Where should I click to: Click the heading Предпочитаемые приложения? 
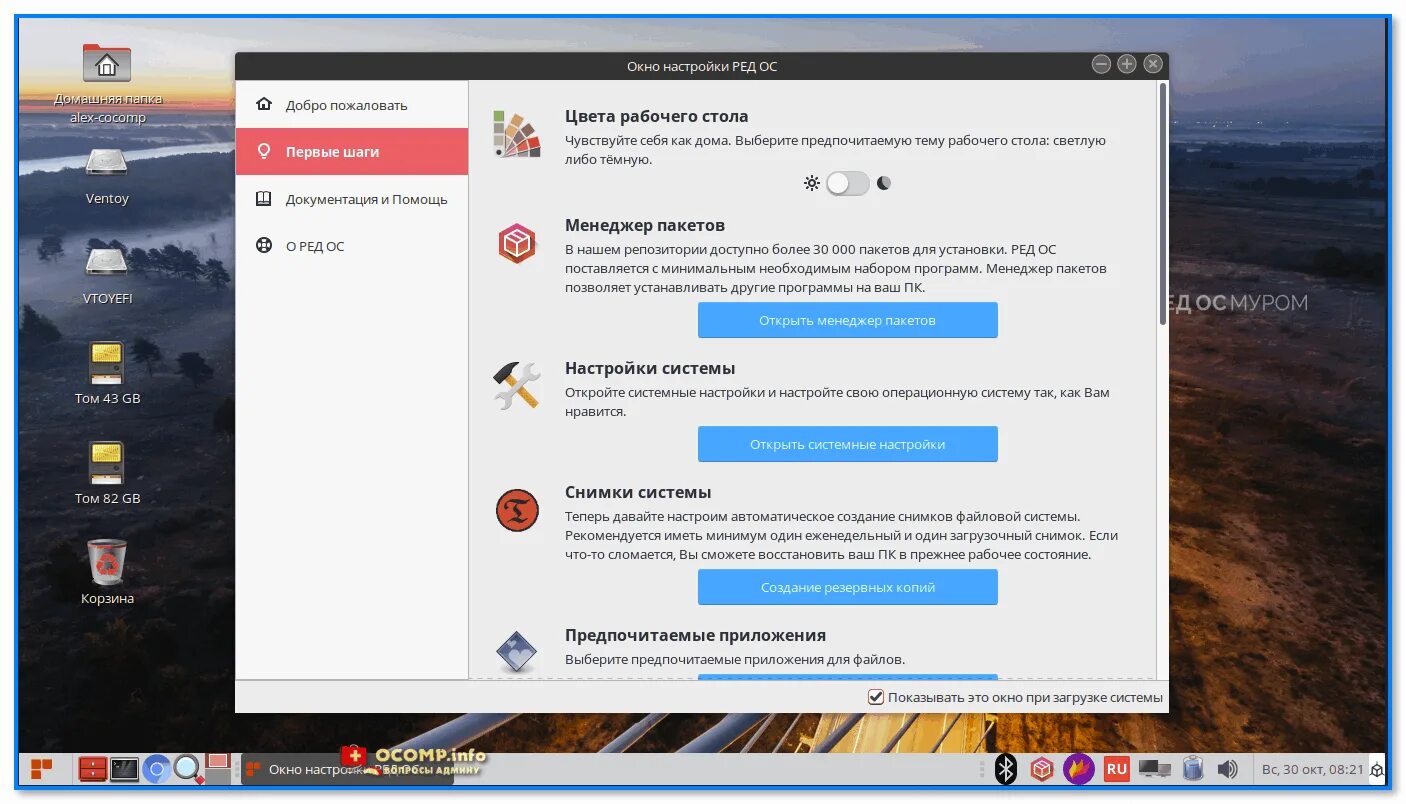[695, 635]
